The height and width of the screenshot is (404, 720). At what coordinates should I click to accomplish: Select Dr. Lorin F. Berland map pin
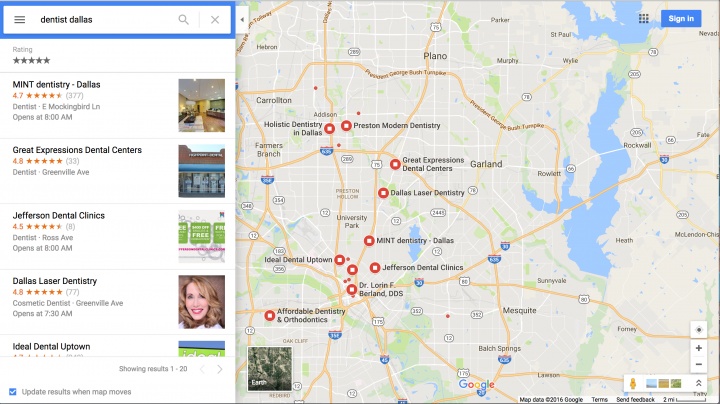click(x=351, y=289)
